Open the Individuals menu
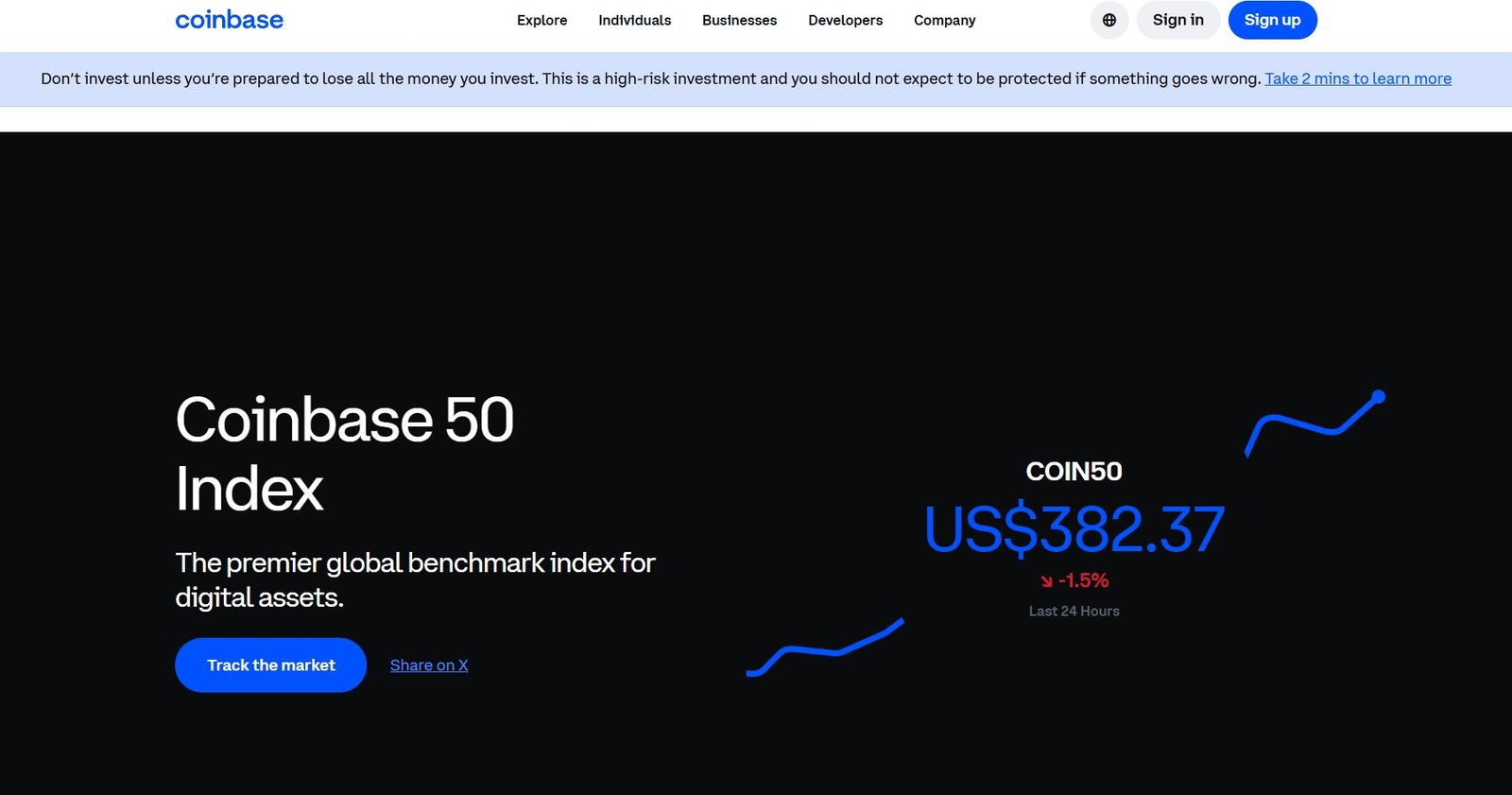1512x795 pixels. pyautogui.click(x=635, y=20)
